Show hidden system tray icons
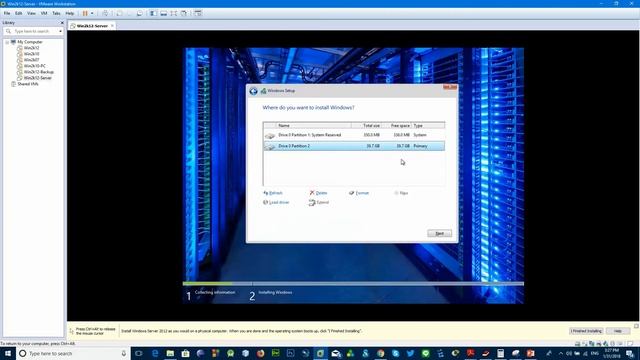Screen dimensions: 640x360 [x=560, y=353]
